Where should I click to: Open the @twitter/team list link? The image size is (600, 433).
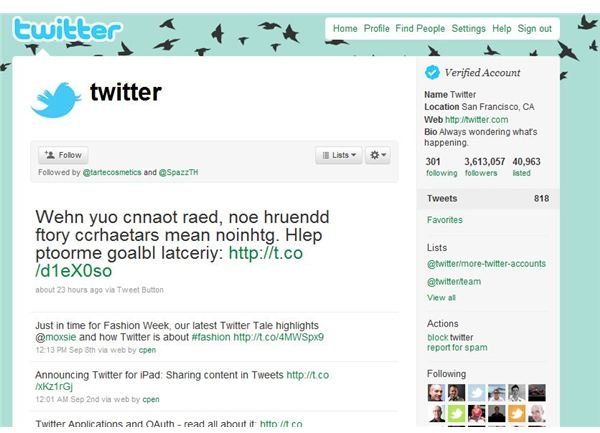pyautogui.click(x=454, y=282)
